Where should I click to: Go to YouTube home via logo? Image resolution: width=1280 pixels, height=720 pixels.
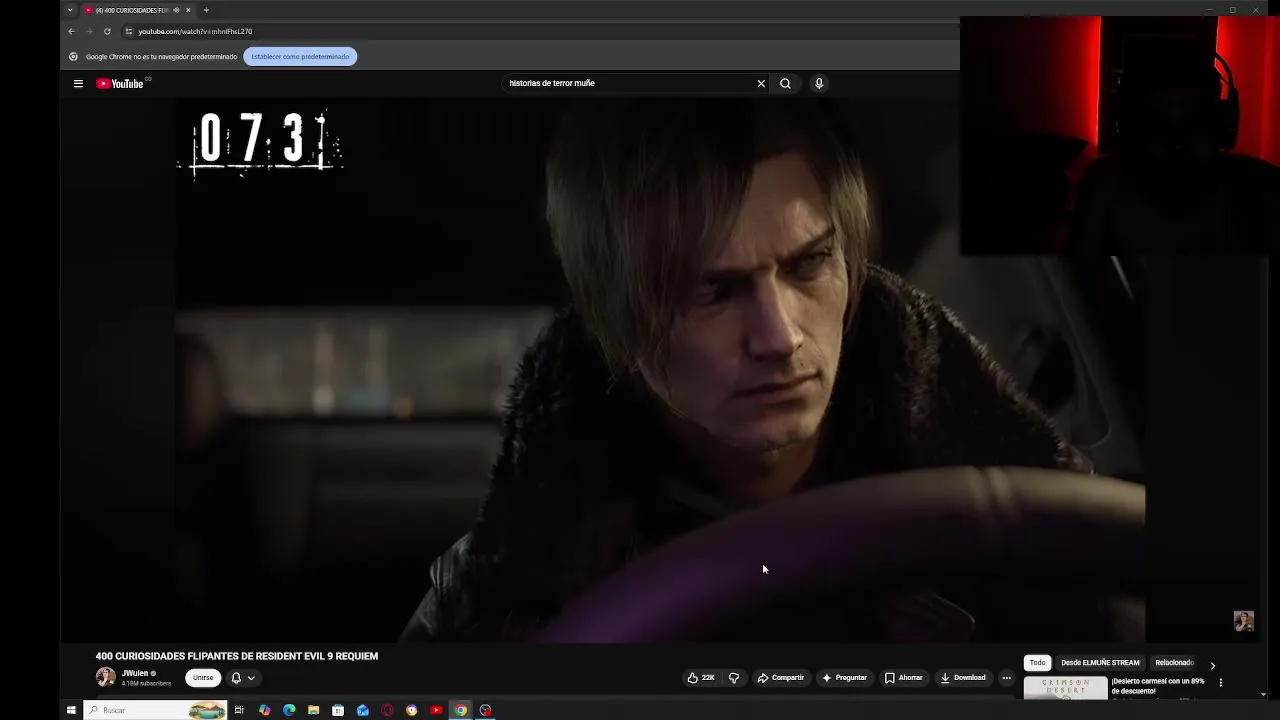[120, 84]
